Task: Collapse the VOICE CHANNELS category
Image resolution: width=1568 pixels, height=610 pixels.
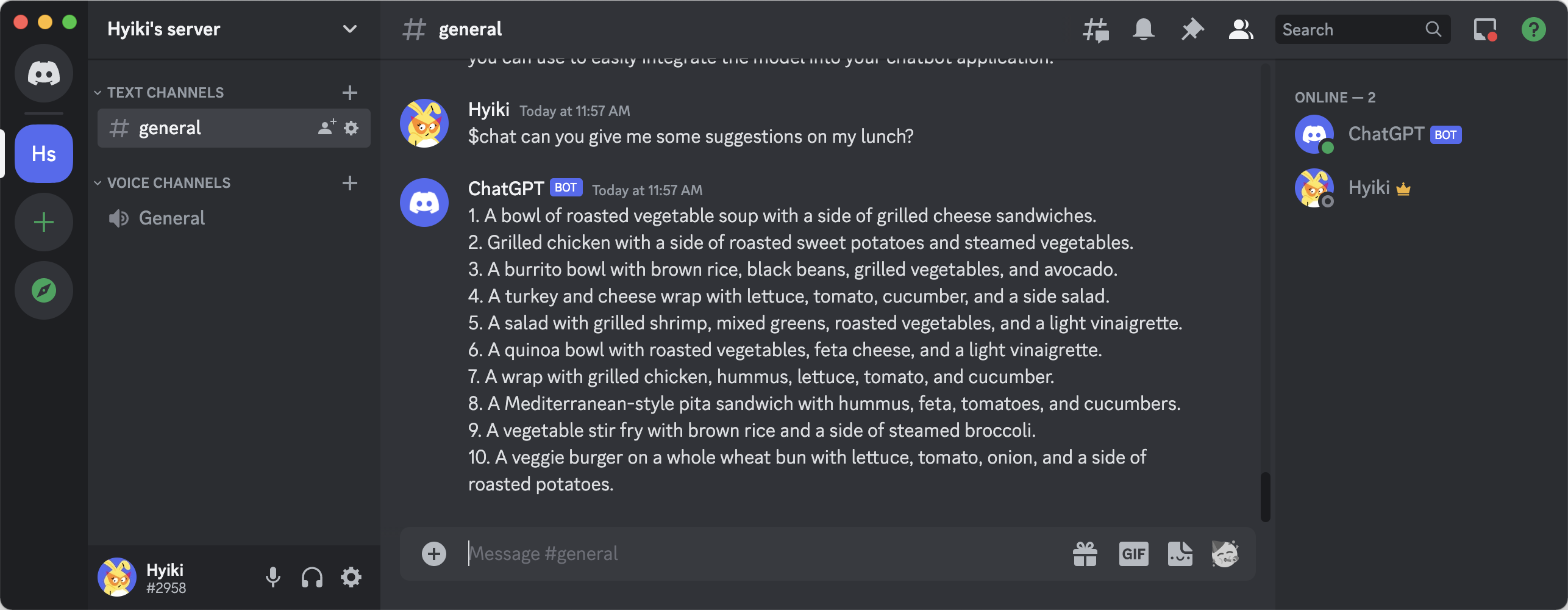Action: (x=163, y=183)
